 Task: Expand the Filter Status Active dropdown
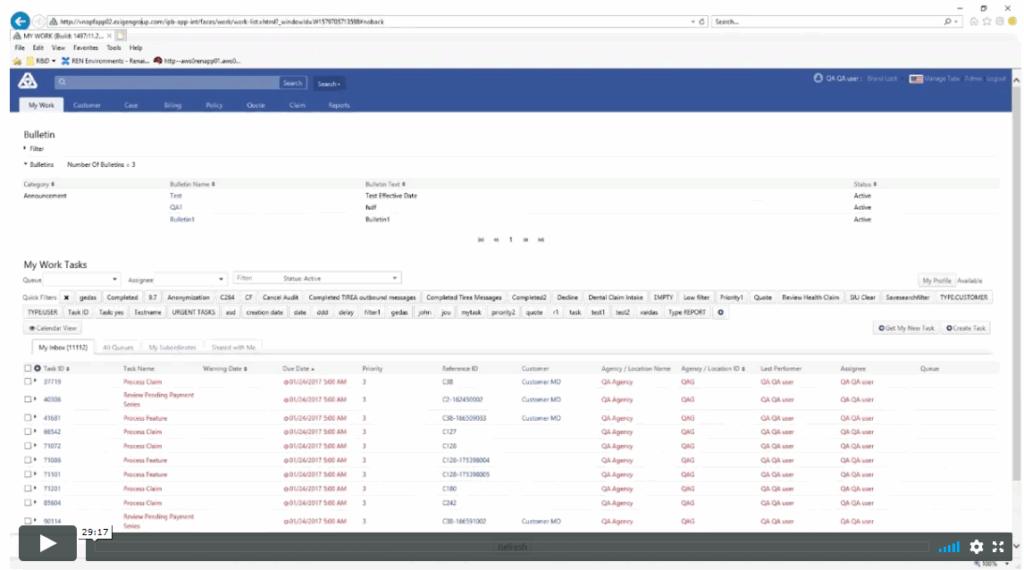point(317,278)
